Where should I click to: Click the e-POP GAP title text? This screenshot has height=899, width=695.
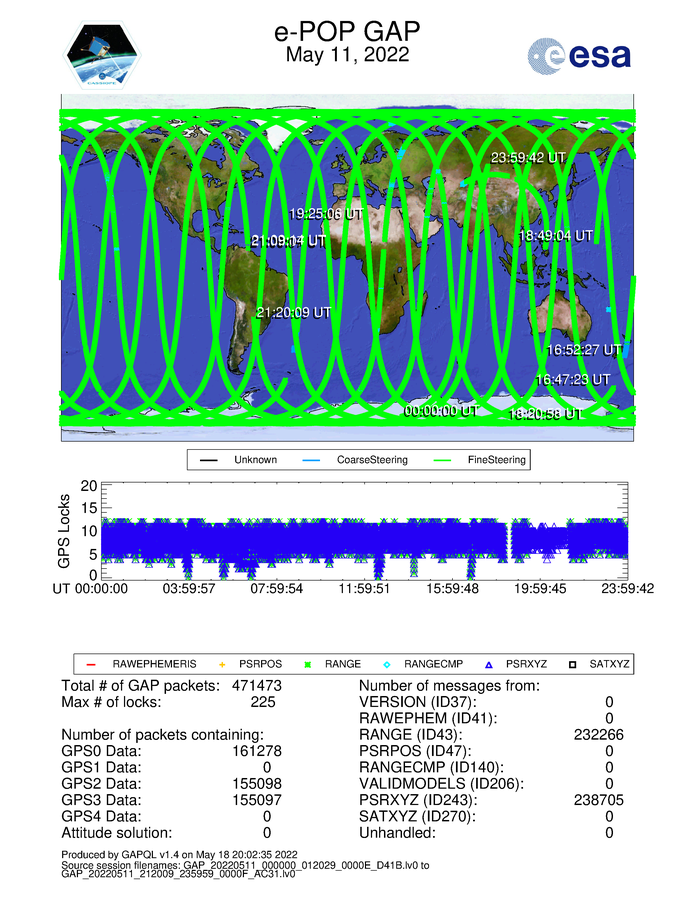[x=347, y=33]
